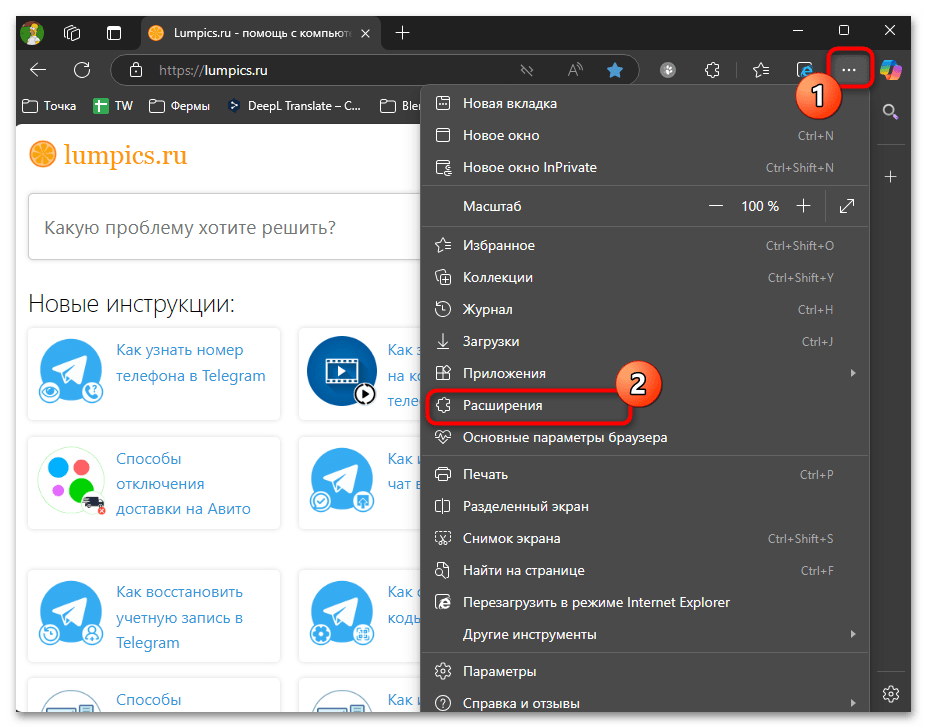The height and width of the screenshot is (728, 927).
Task: Open a new tab with the plus button
Action: pyautogui.click(x=402, y=33)
